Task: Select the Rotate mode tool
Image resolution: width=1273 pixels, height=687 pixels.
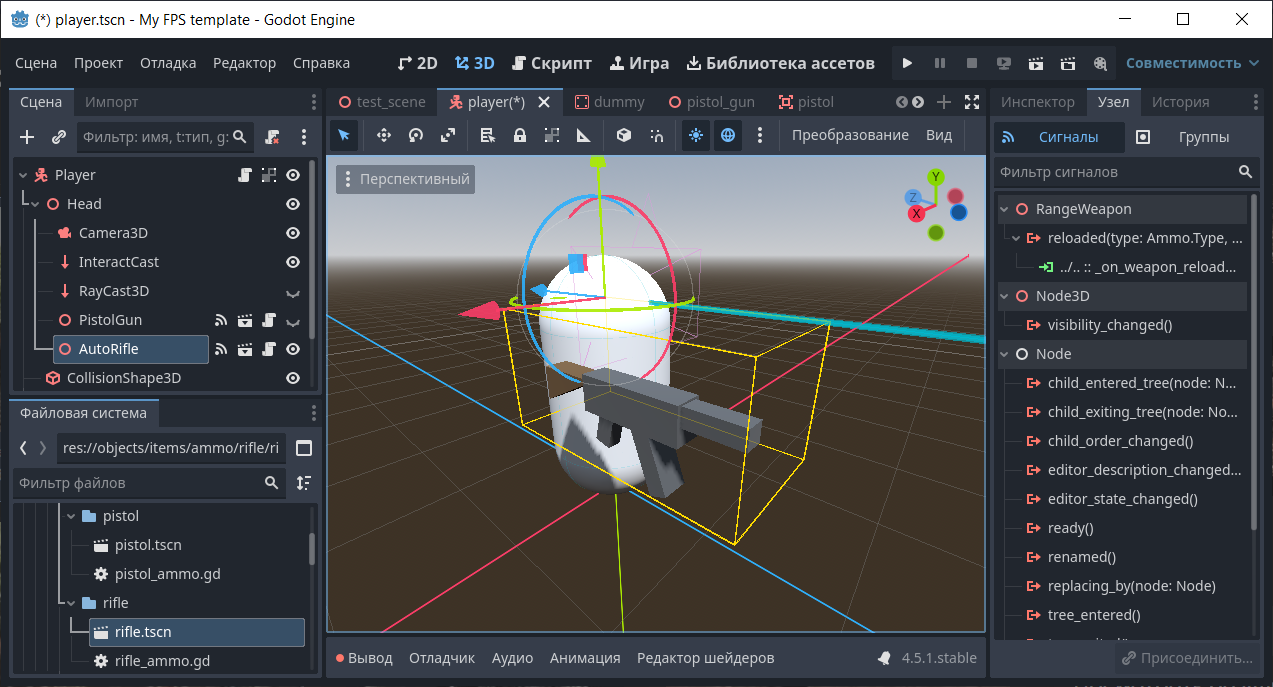Action: coord(415,135)
